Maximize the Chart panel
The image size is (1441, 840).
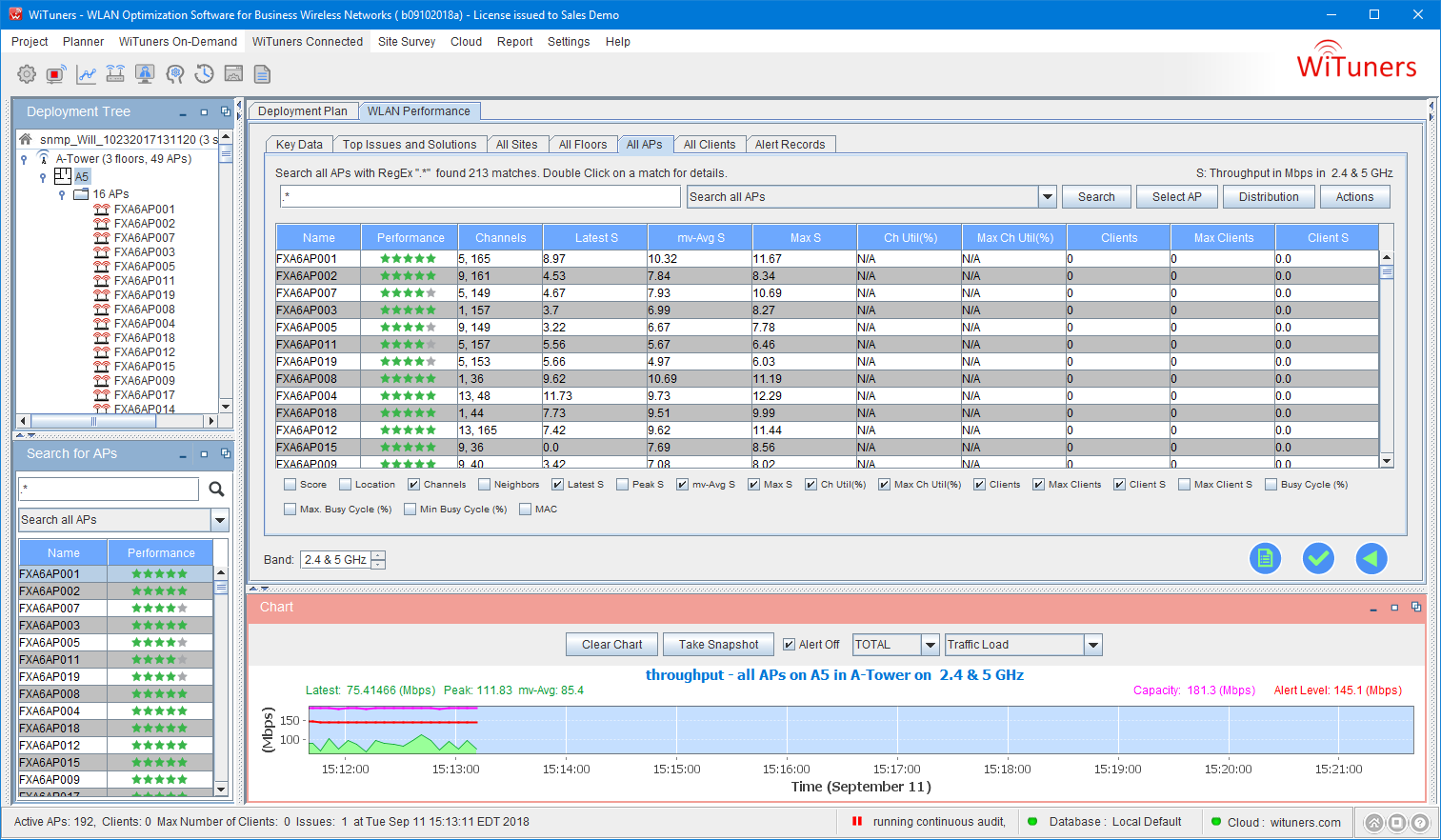click(x=1394, y=608)
